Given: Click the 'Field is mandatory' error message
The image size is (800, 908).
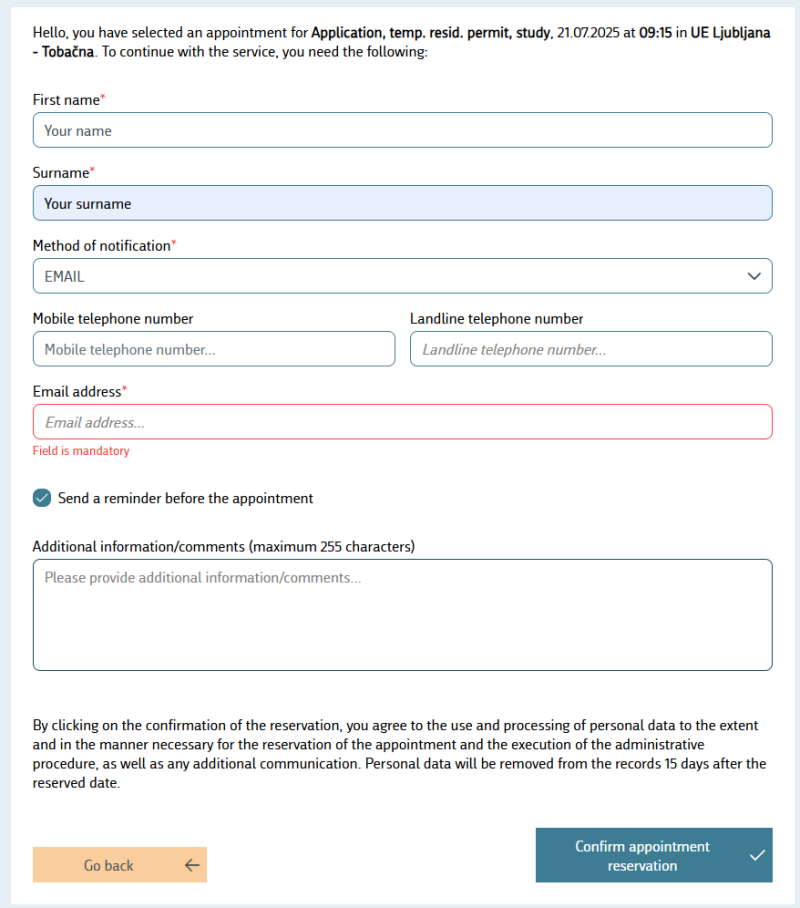Looking at the screenshot, I should point(81,451).
